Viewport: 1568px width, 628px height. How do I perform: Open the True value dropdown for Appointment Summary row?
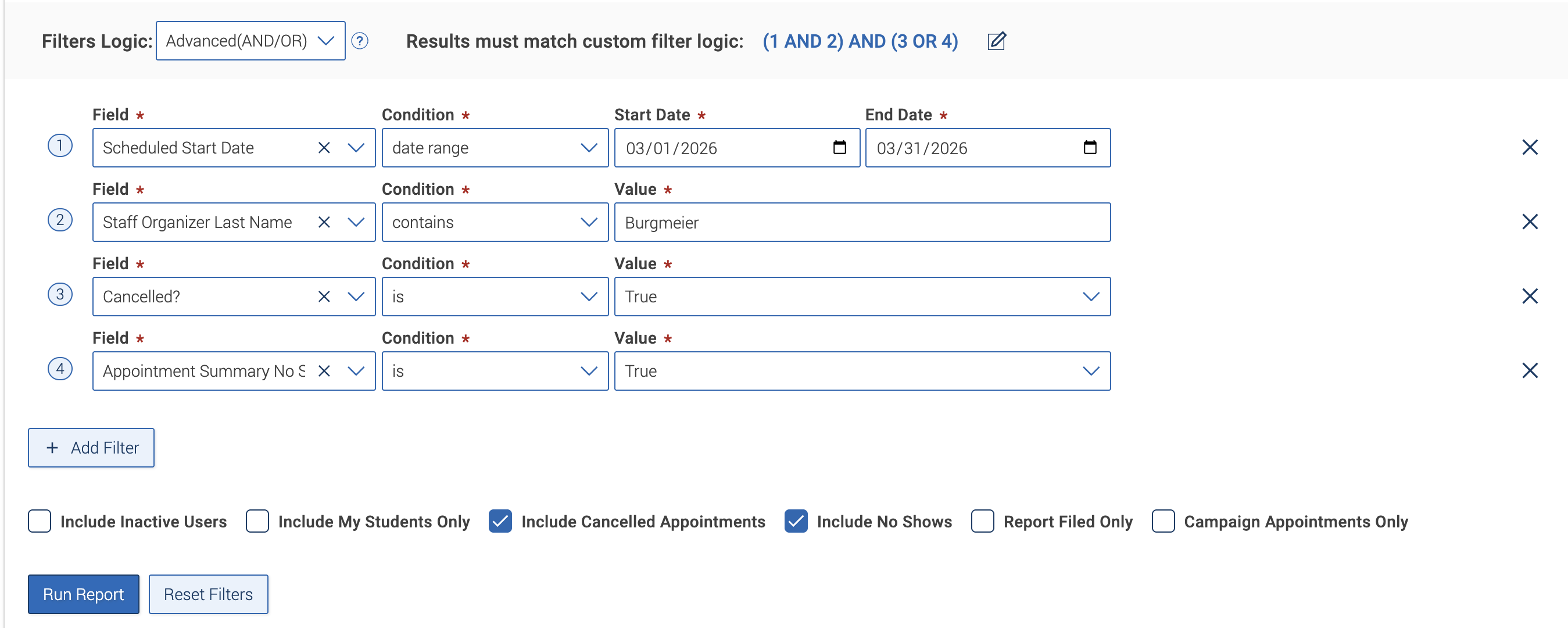pyautogui.click(x=862, y=370)
